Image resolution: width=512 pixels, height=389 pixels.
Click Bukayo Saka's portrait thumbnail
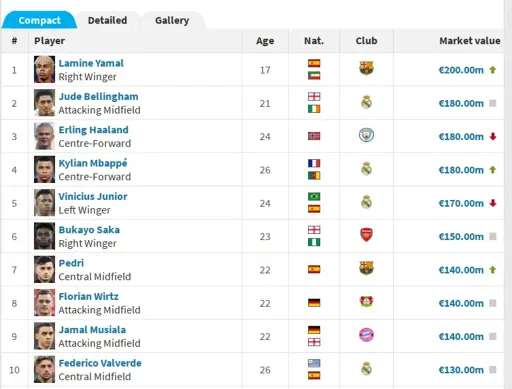coord(44,236)
